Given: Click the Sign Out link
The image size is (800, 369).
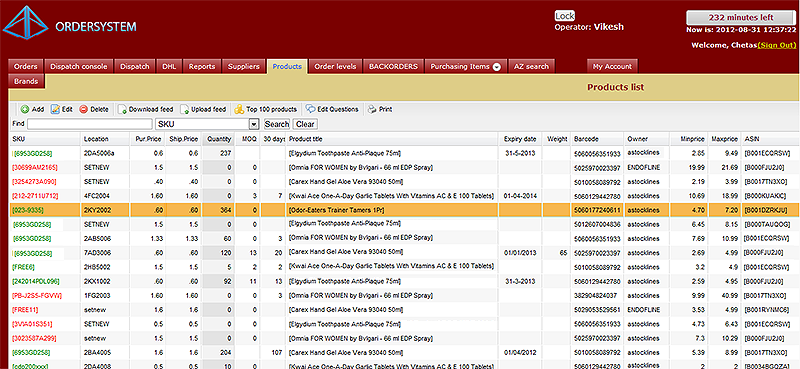Looking at the screenshot, I should pyautogui.click(x=777, y=45).
